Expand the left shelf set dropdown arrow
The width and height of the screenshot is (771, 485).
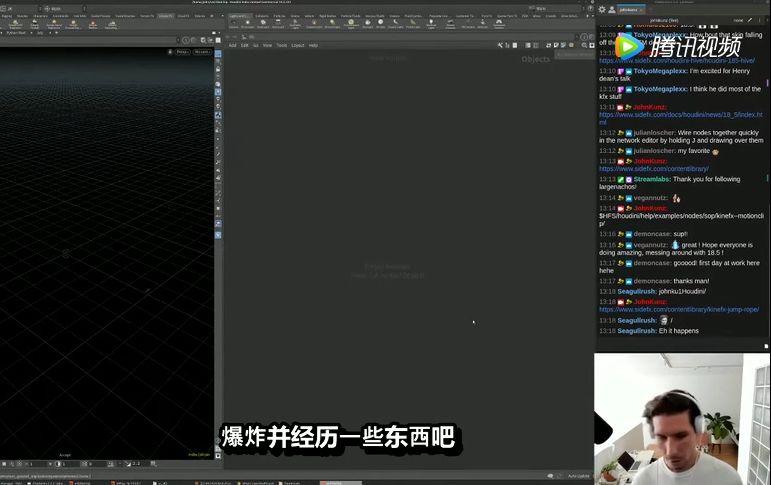click(x=222, y=16)
